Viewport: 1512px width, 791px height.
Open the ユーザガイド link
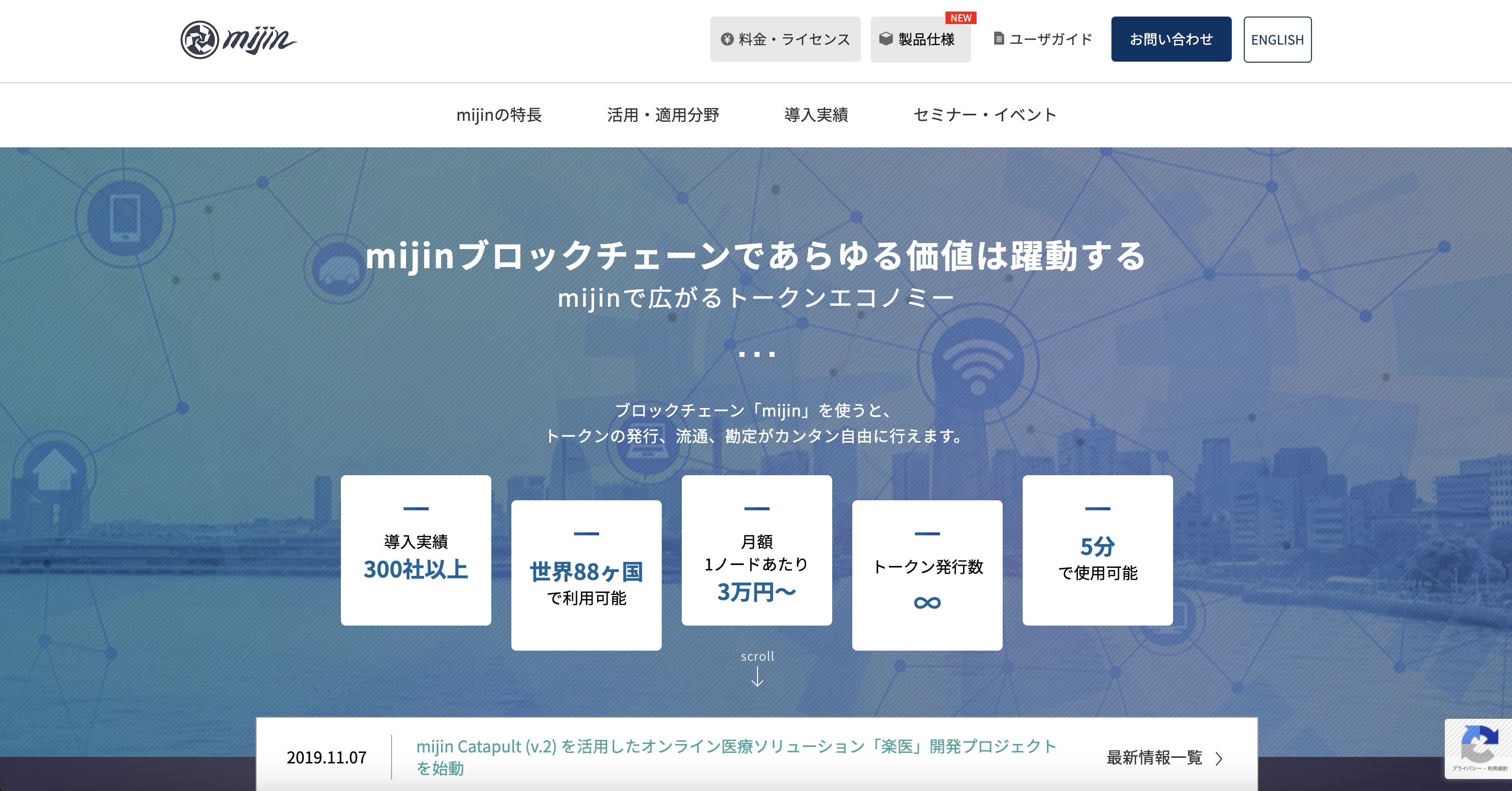coord(1043,39)
